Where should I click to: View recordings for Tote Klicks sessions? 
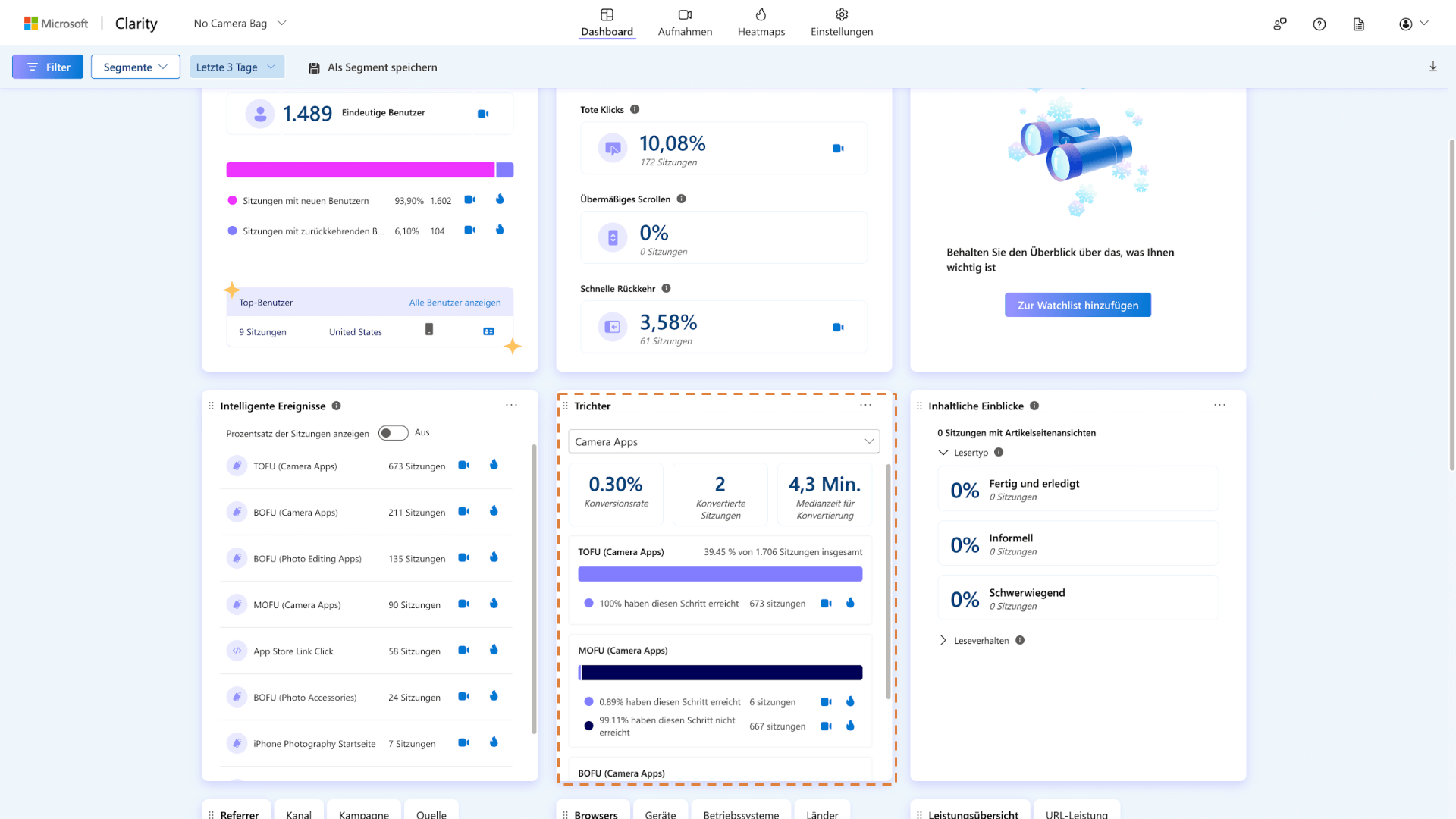click(838, 149)
